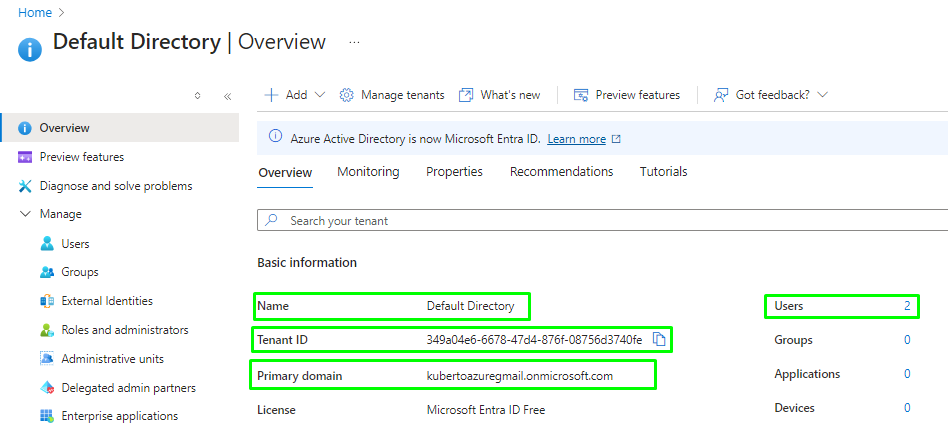948x429 pixels.
Task: Click the sidebar up-down sort arrows icon
Action: (197, 95)
